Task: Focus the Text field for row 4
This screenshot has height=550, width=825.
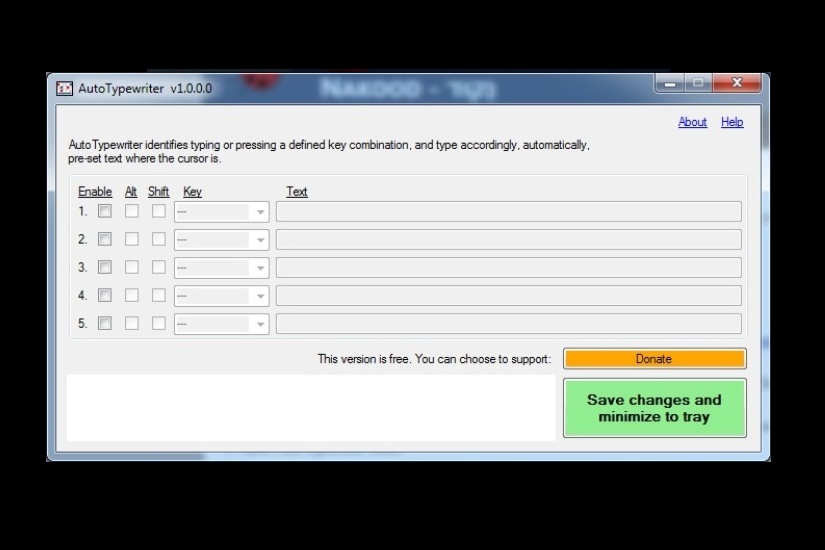Action: point(509,295)
